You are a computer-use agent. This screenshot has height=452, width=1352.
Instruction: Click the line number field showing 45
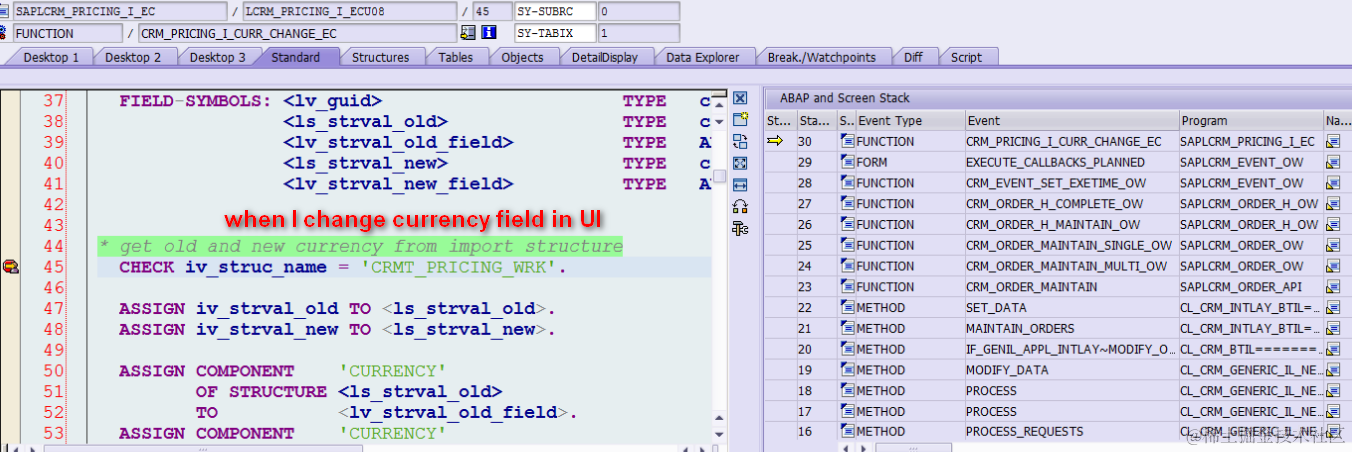(490, 11)
